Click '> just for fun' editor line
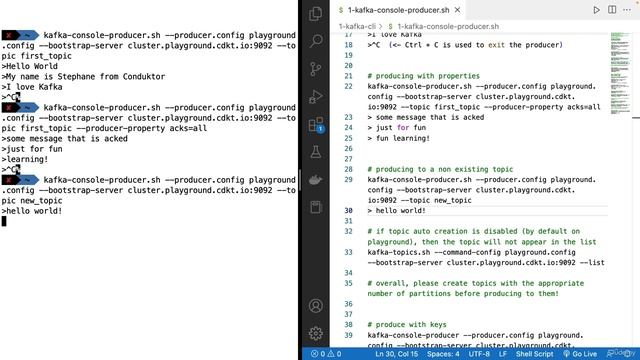 (x=396, y=127)
